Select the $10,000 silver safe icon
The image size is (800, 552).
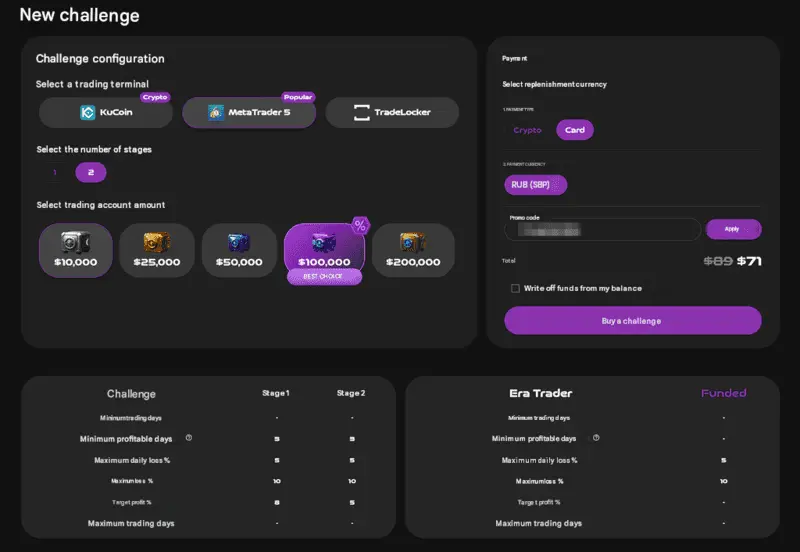(76, 242)
